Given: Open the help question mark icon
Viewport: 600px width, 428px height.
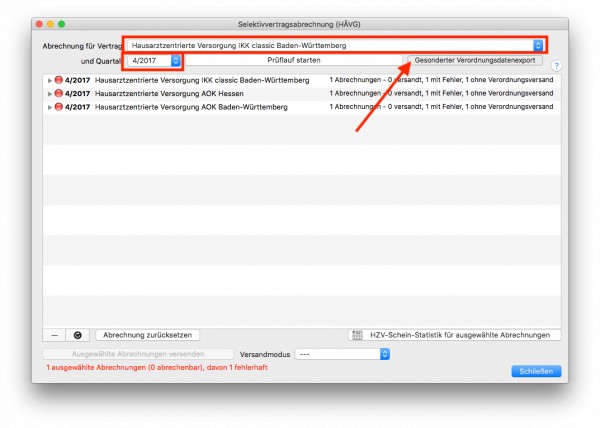Looking at the screenshot, I should pyautogui.click(x=556, y=66).
